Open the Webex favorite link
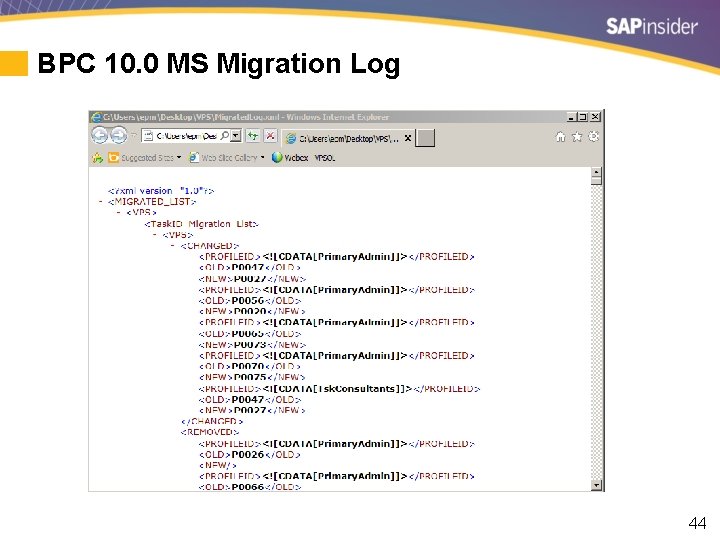The image size is (720, 540). (x=290, y=158)
